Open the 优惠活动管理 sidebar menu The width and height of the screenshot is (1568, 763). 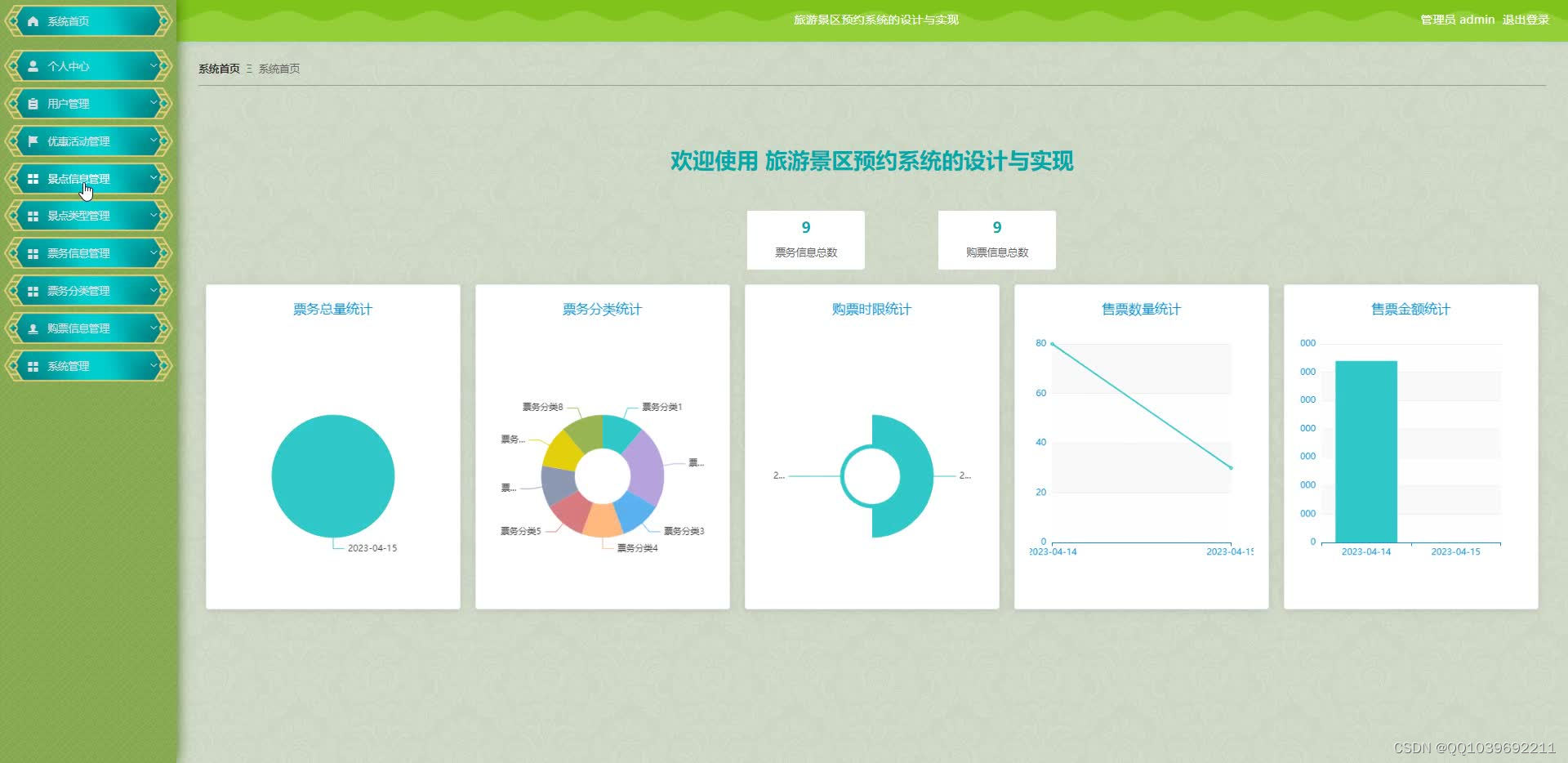point(88,141)
